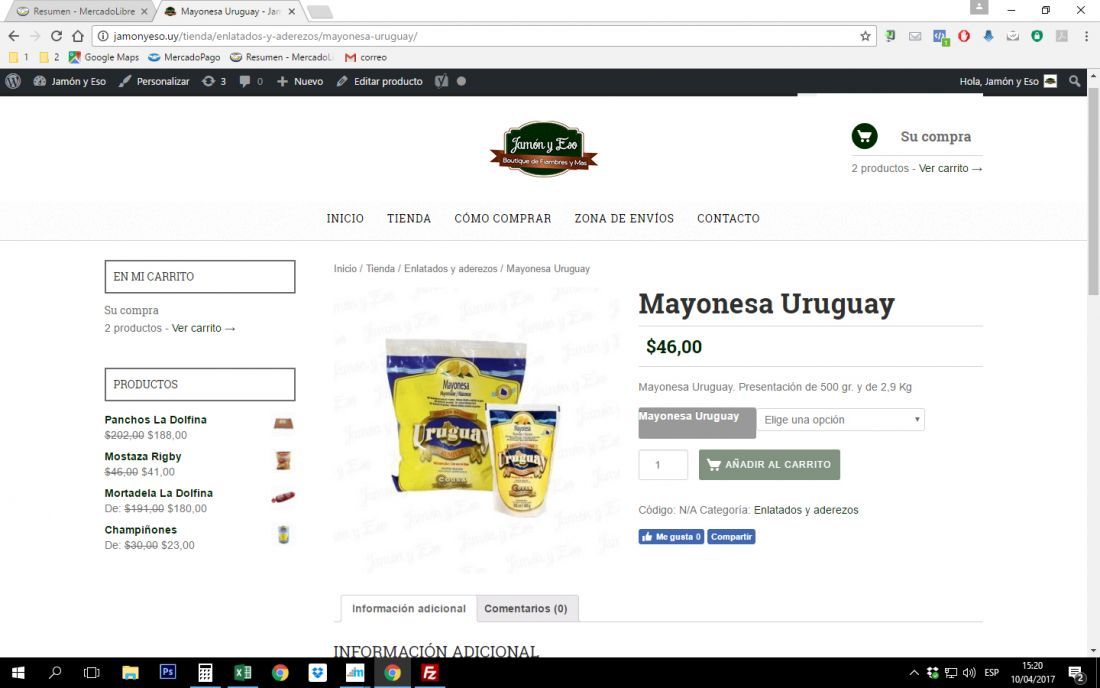This screenshot has width=1100, height=688.
Task: Open comments bubble in admin bar
Action: click(250, 81)
